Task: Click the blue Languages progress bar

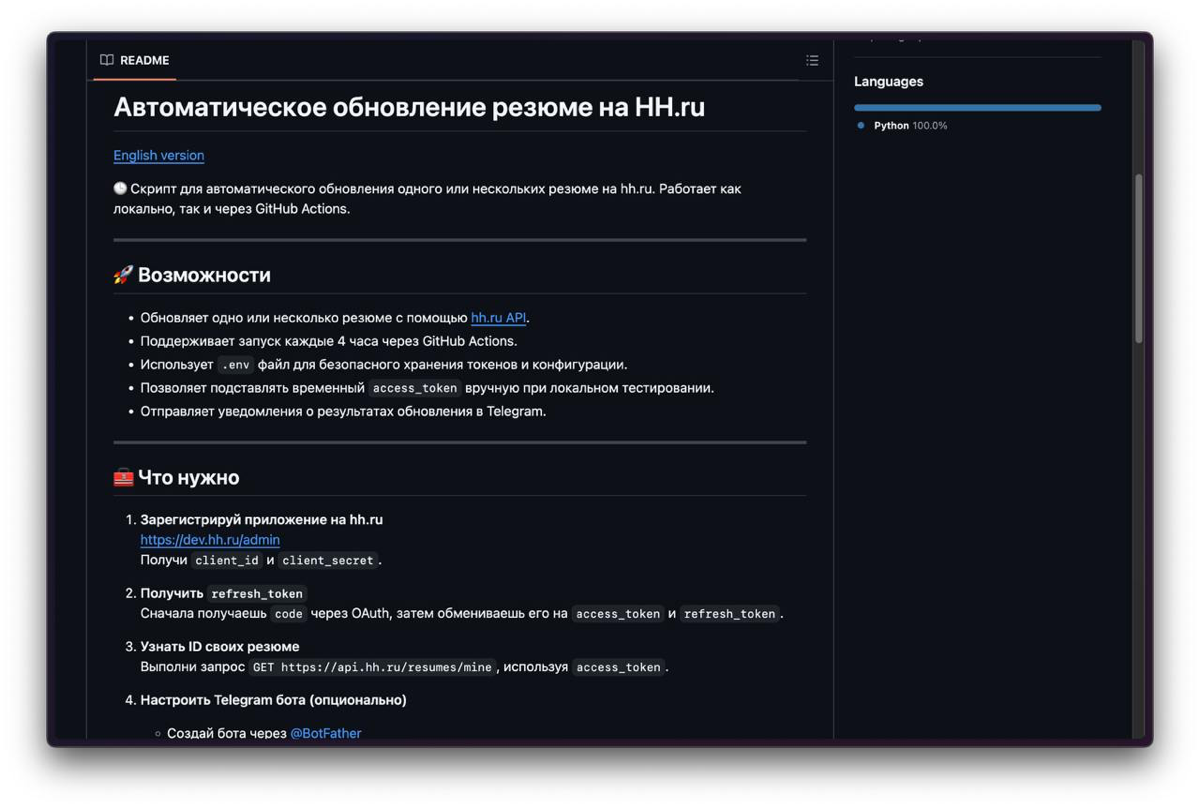Action: (977, 107)
